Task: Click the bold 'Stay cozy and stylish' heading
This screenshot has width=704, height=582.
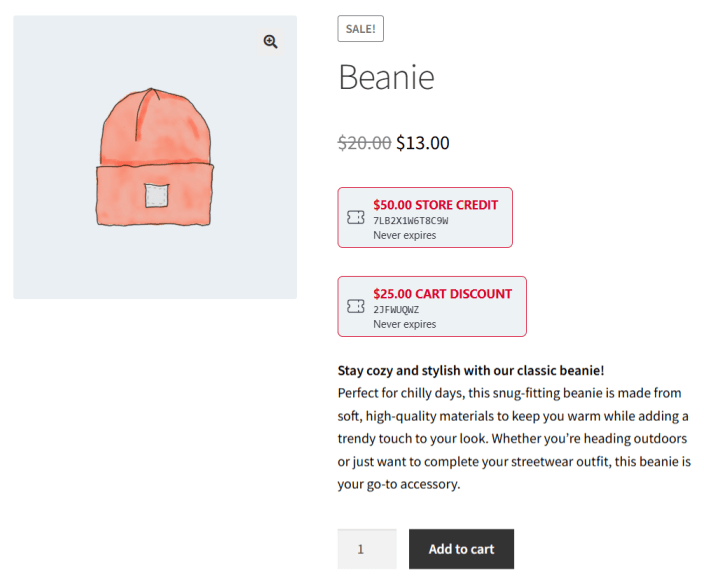Action: pyautogui.click(x=471, y=370)
